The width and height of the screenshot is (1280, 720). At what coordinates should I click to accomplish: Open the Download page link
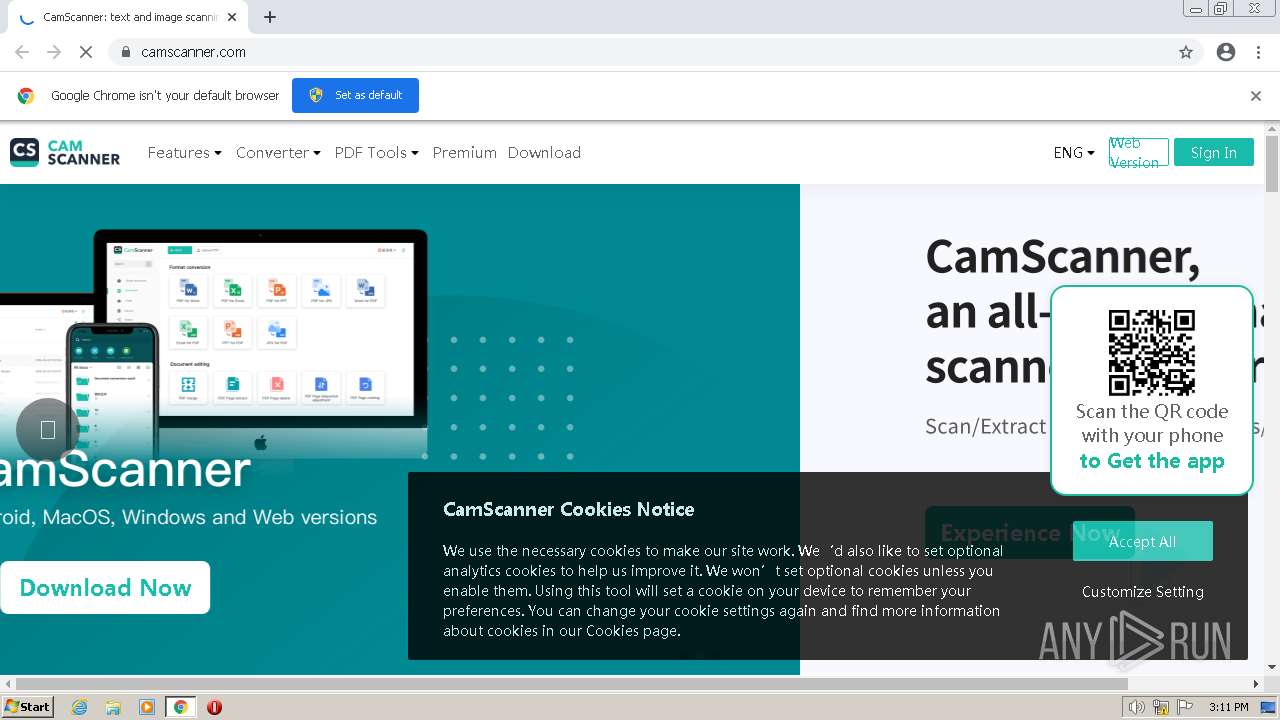[544, 152]
